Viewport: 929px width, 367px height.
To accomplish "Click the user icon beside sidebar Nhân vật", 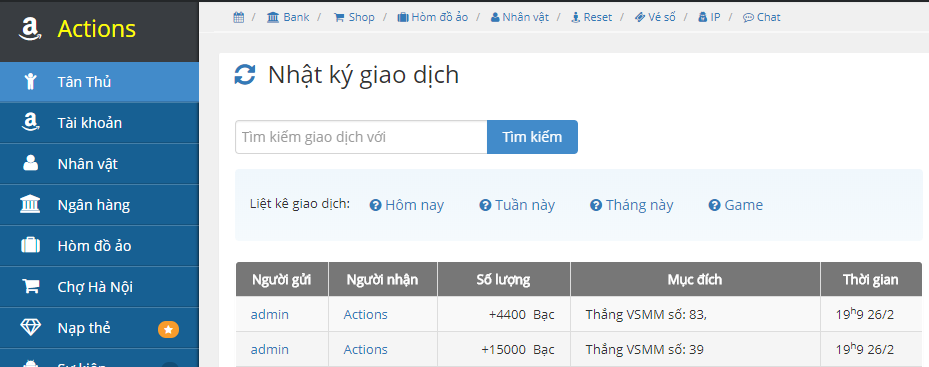I will click(30, 164).
